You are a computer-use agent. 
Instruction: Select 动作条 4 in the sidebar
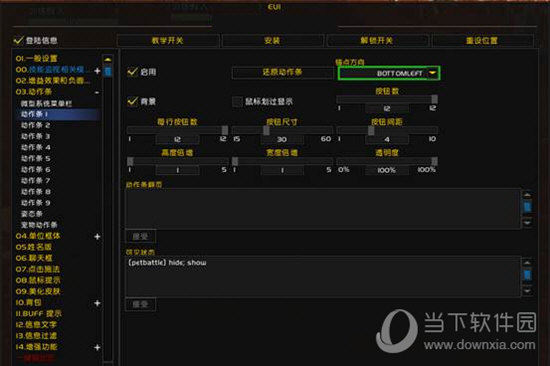click(x=35, y=147)
